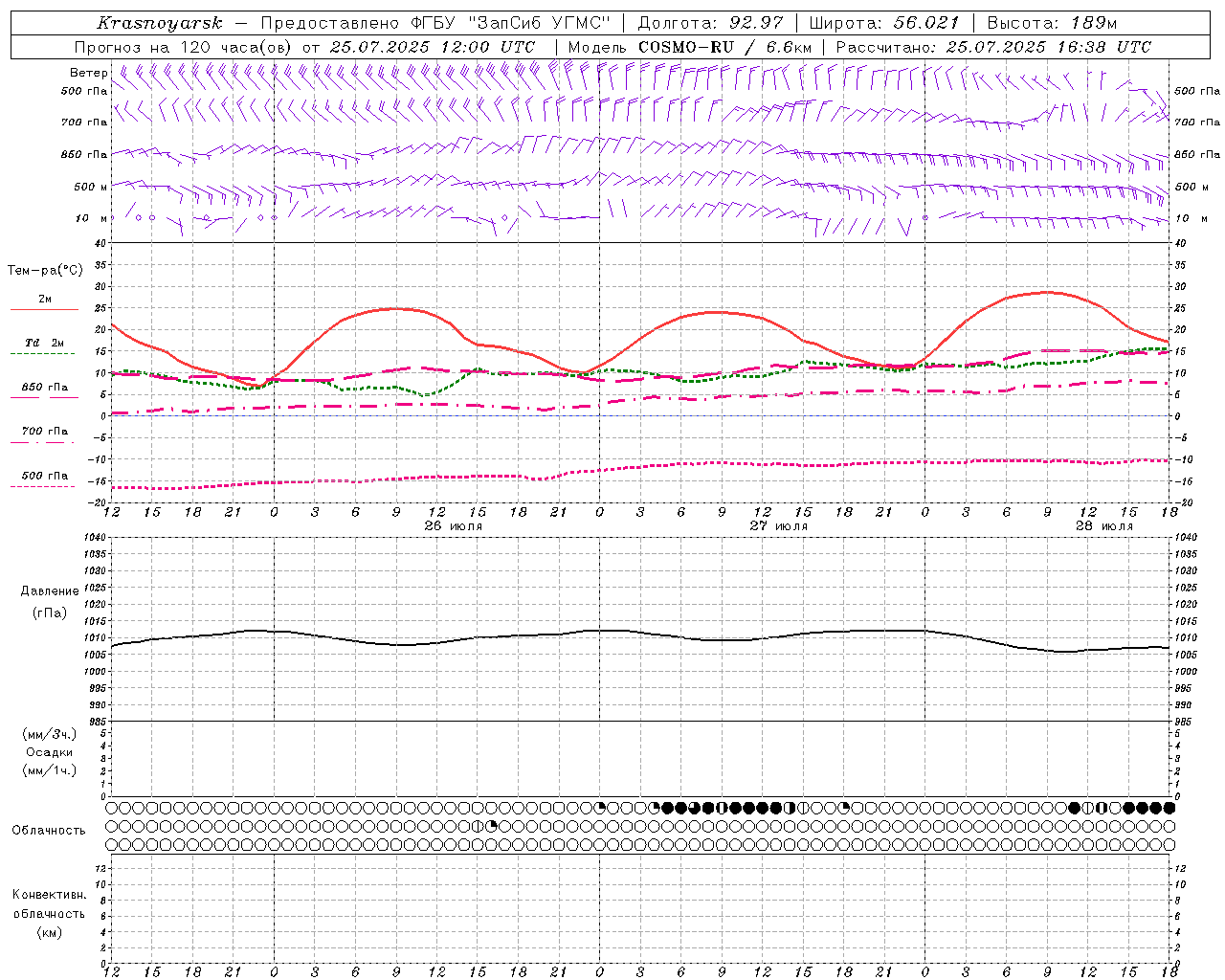The height and width of the screenshot is (980, 1225).
Task: Click the '500 гПа' temperature legend label
Action: pyautogui.click(x=45, y=476)
